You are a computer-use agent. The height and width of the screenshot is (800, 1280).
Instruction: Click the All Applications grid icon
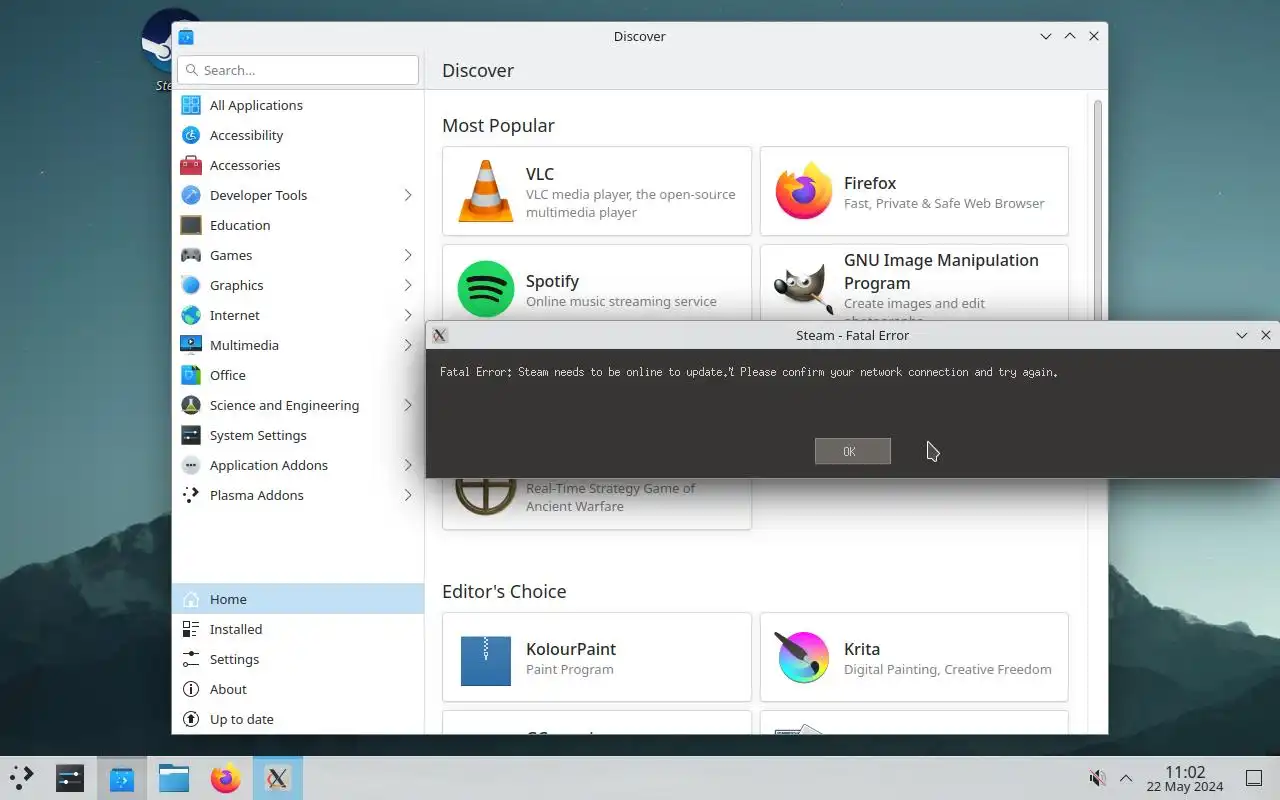(x=191, y=105)
